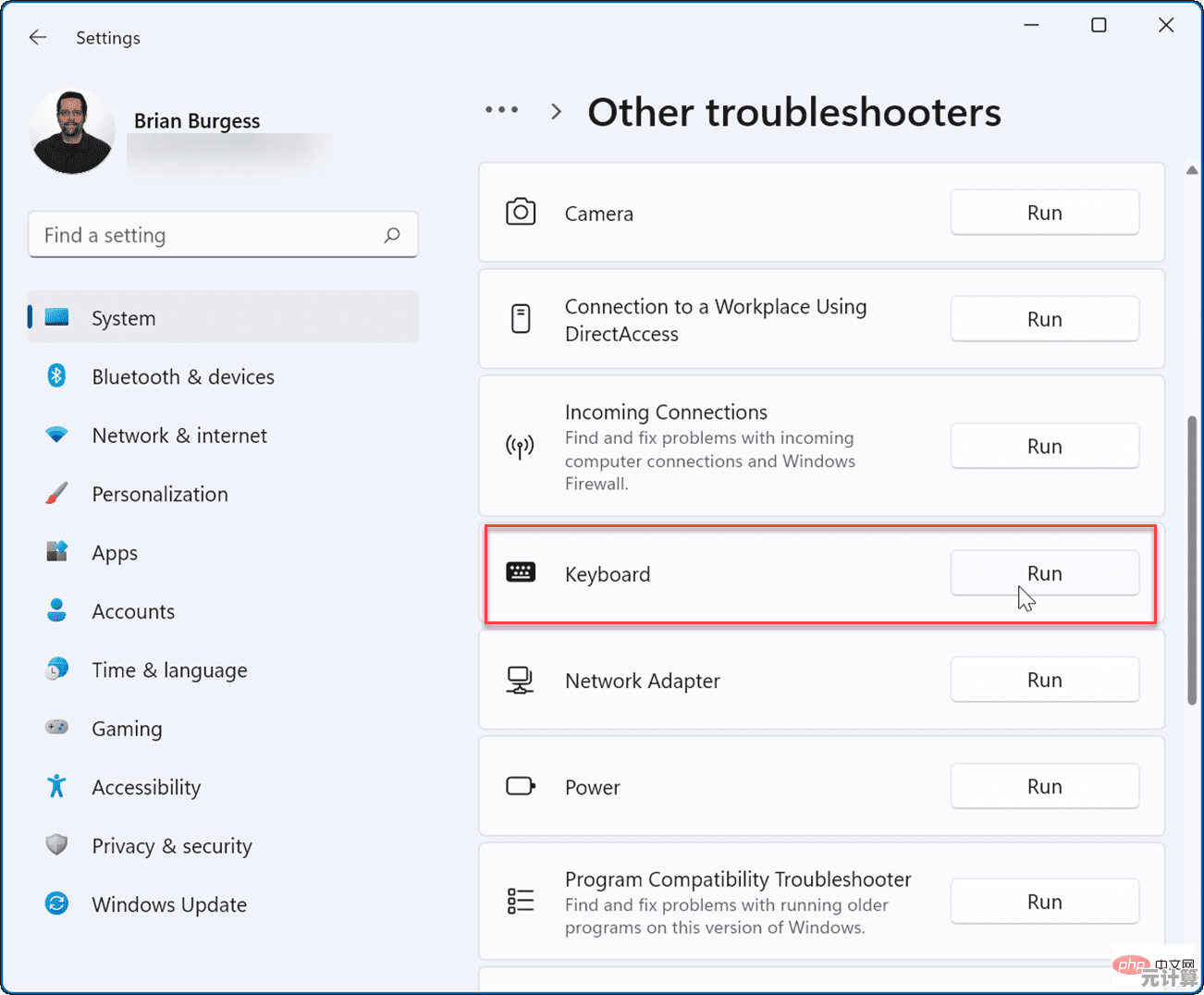The height and width of the screenshot is (995, 1204).
Task: Run the Camera troubleshooter
Action: pos(1044,212)
